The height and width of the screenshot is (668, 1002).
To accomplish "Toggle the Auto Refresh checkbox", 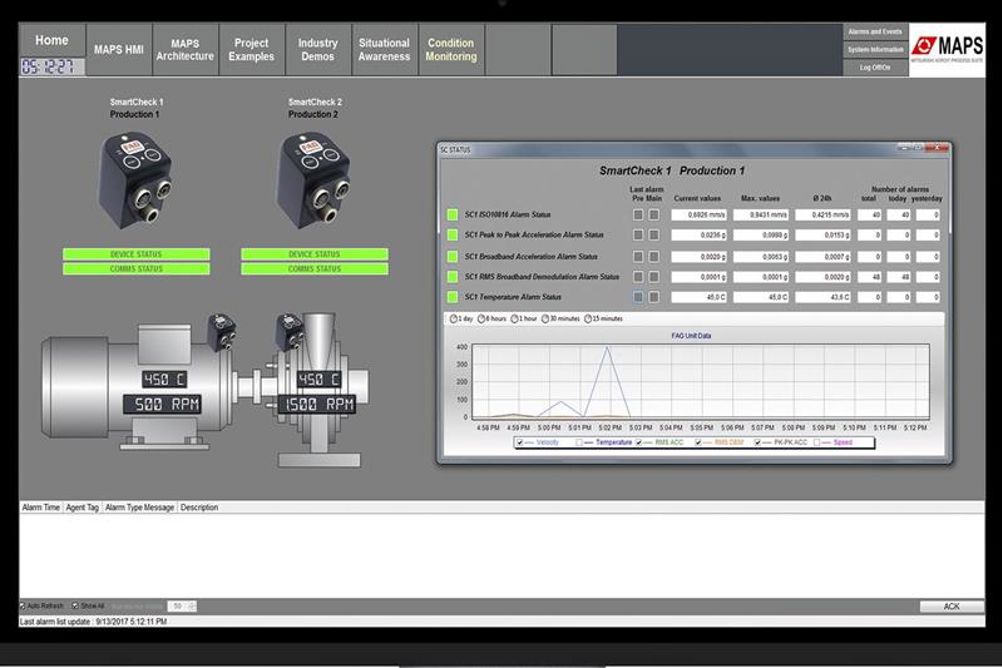I will [x=23, y=605].
